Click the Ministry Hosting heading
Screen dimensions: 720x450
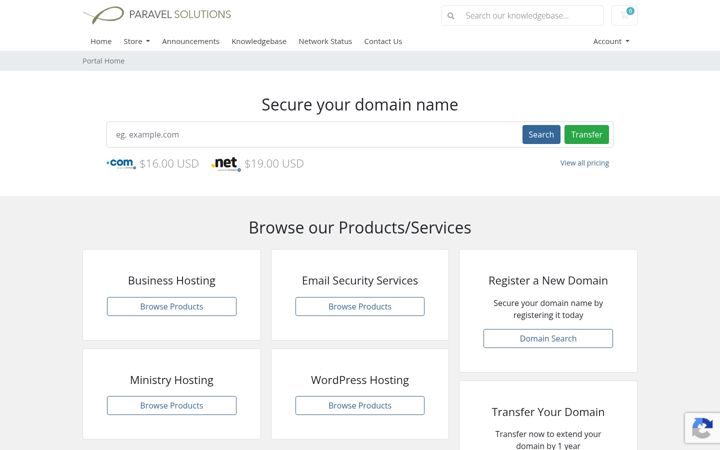[172, 380]
